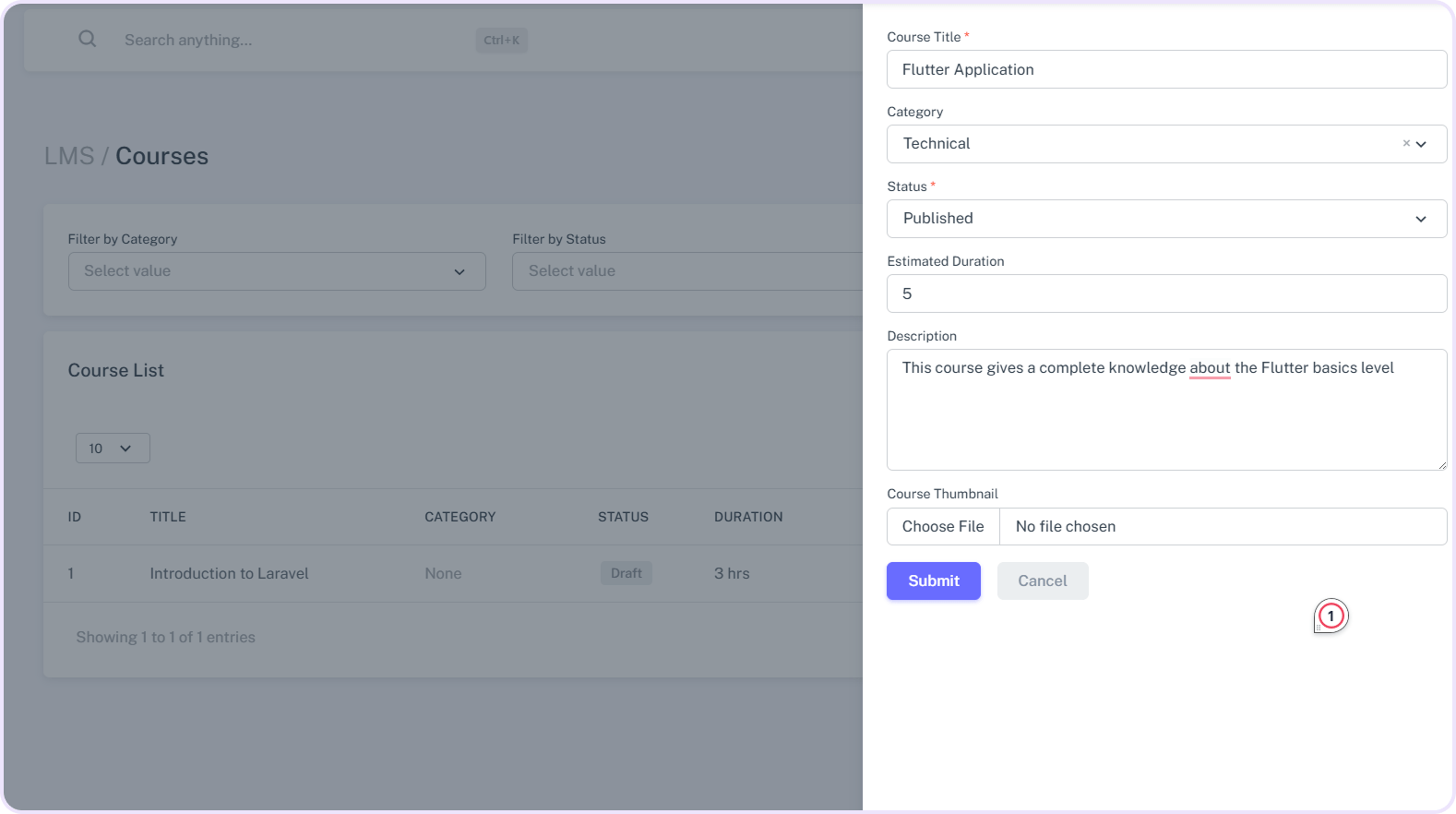The height and width of the screenshot is (814, 1456).
Task: Click the numbered comment marker 1
Action: [x=1331, y=616]
